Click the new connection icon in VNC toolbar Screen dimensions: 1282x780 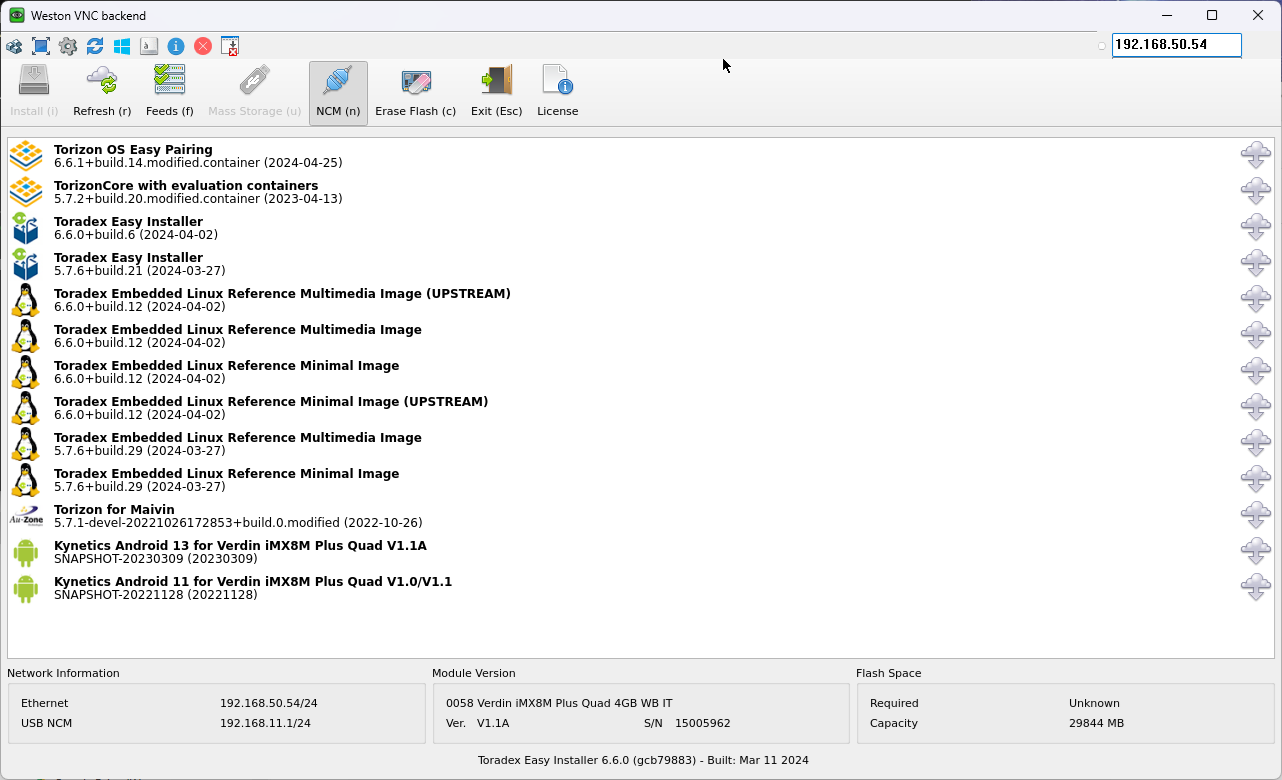pos(14,46)
